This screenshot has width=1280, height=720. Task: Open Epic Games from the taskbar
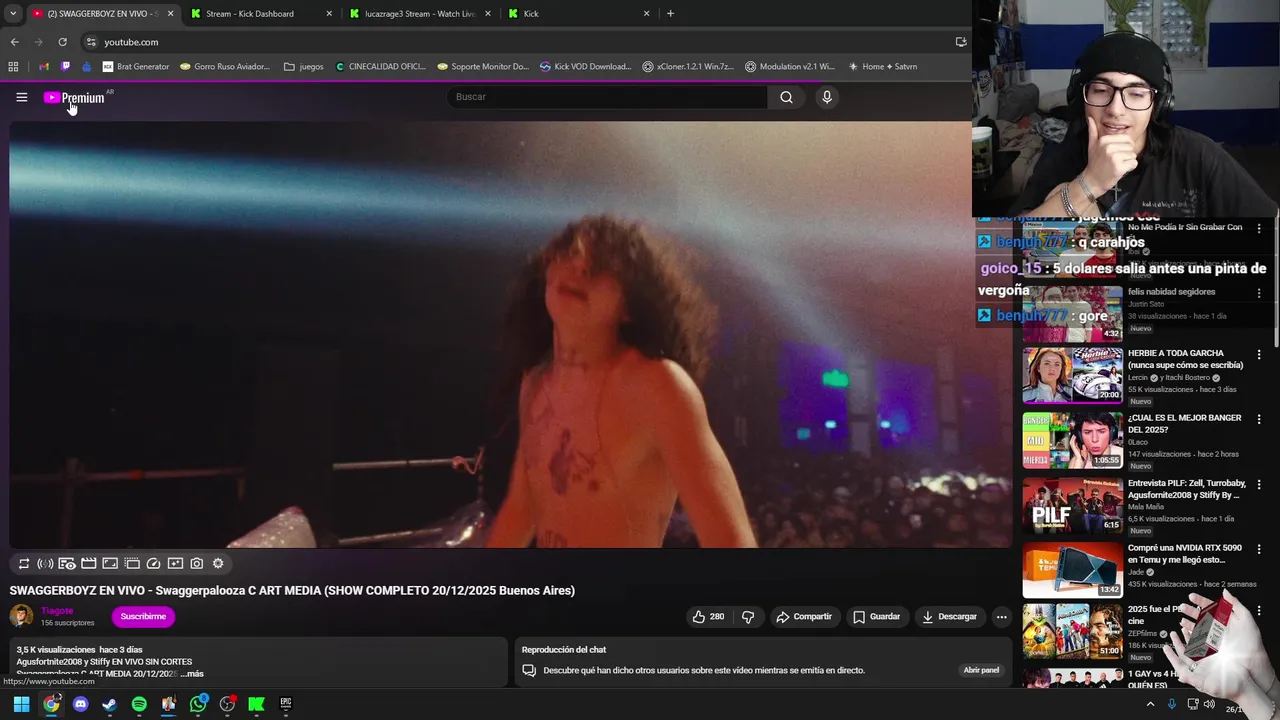pos(286,704)
